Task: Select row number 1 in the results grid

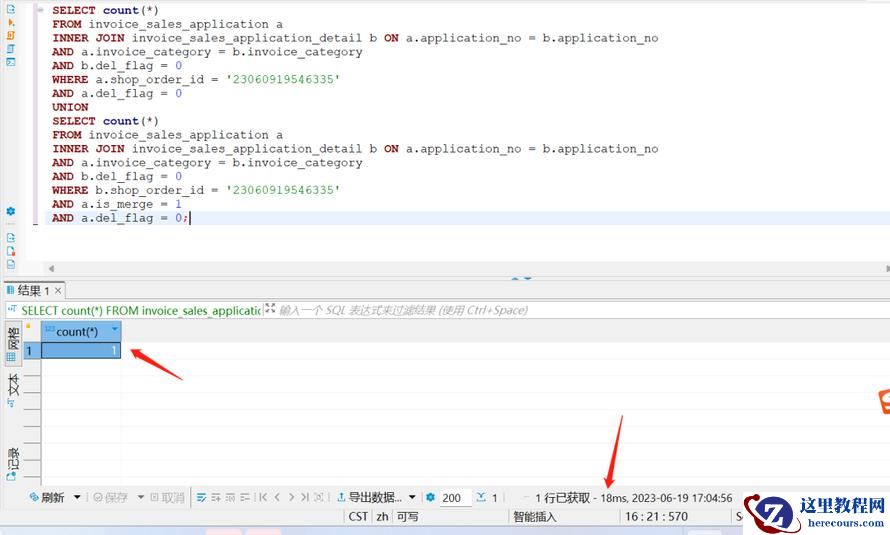Action: click(30, 351)
